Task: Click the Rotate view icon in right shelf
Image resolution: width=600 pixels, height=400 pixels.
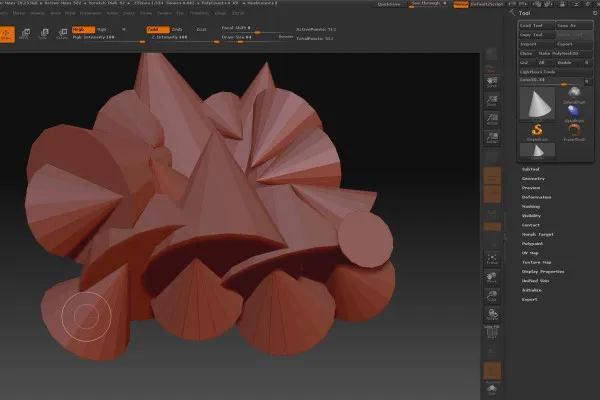Action: (x=492, y=315)
